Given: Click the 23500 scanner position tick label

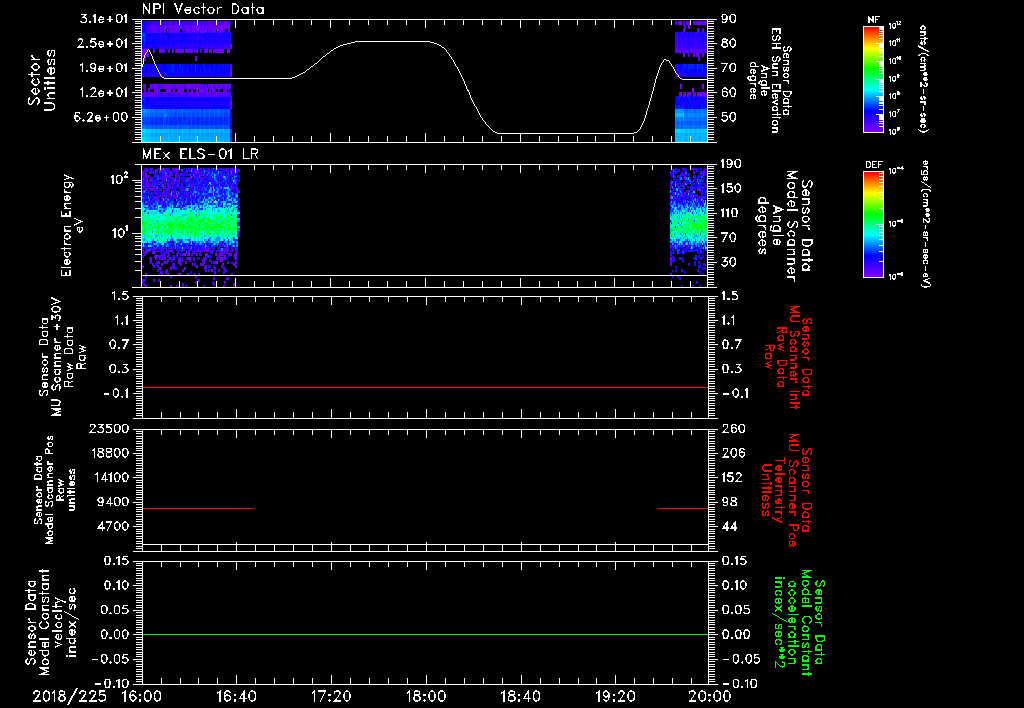Looking at the screenshot, I should click(x=108, y=428).
